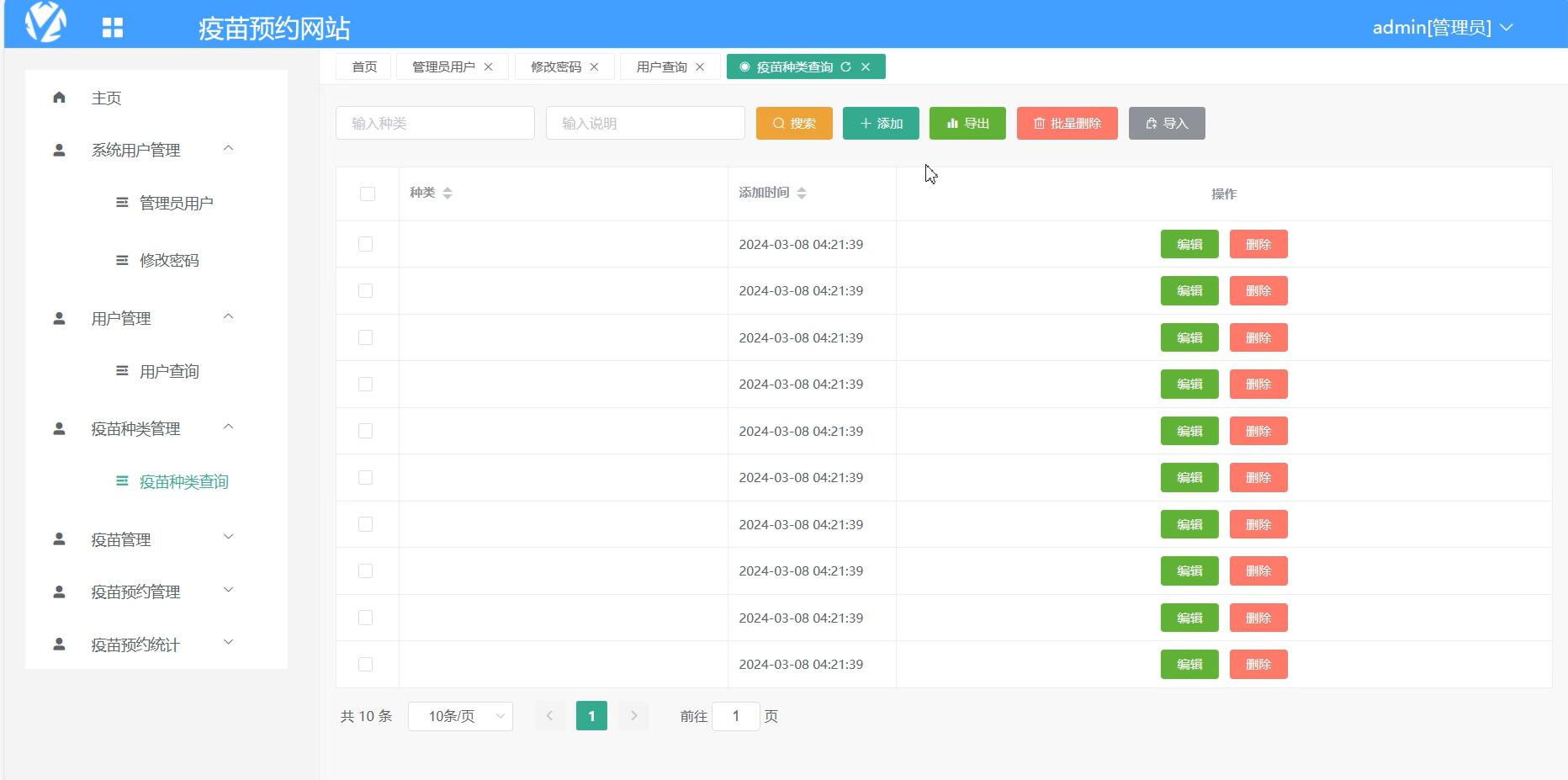
Task: Click 编辑 in the last row
Action: (1189, 664)
